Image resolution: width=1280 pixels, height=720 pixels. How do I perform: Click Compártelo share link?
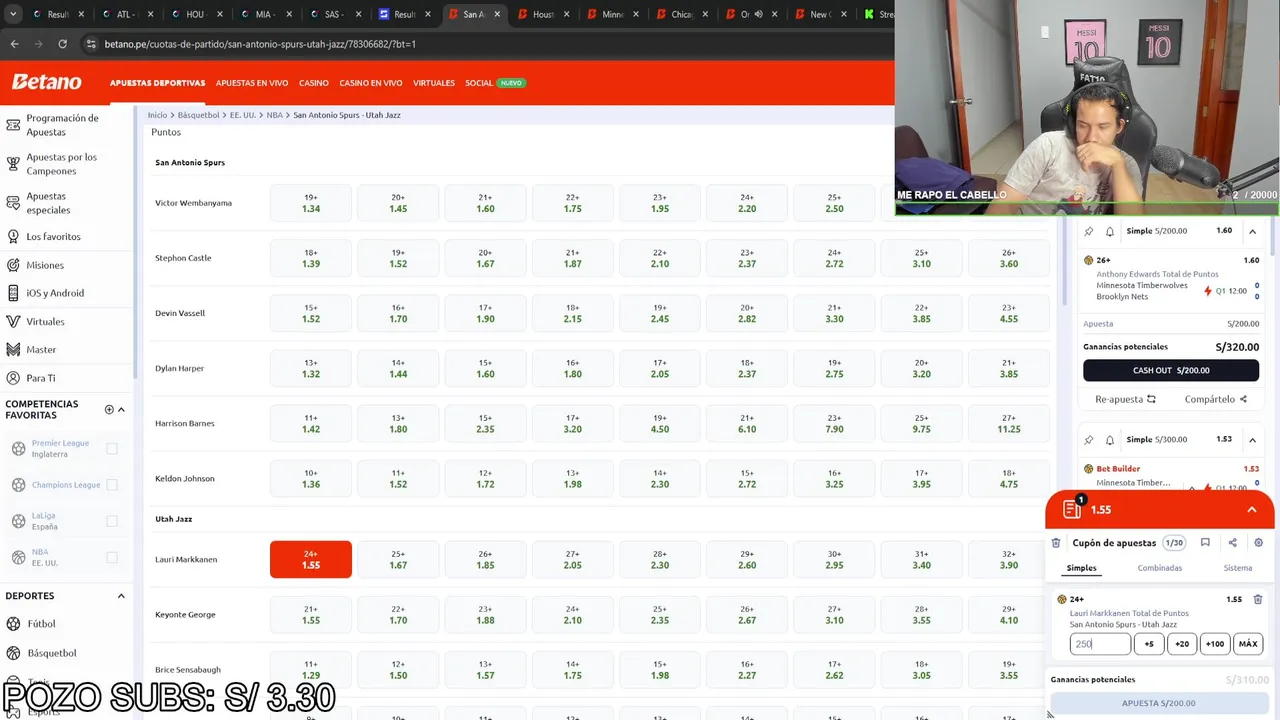click(1215, 399)
